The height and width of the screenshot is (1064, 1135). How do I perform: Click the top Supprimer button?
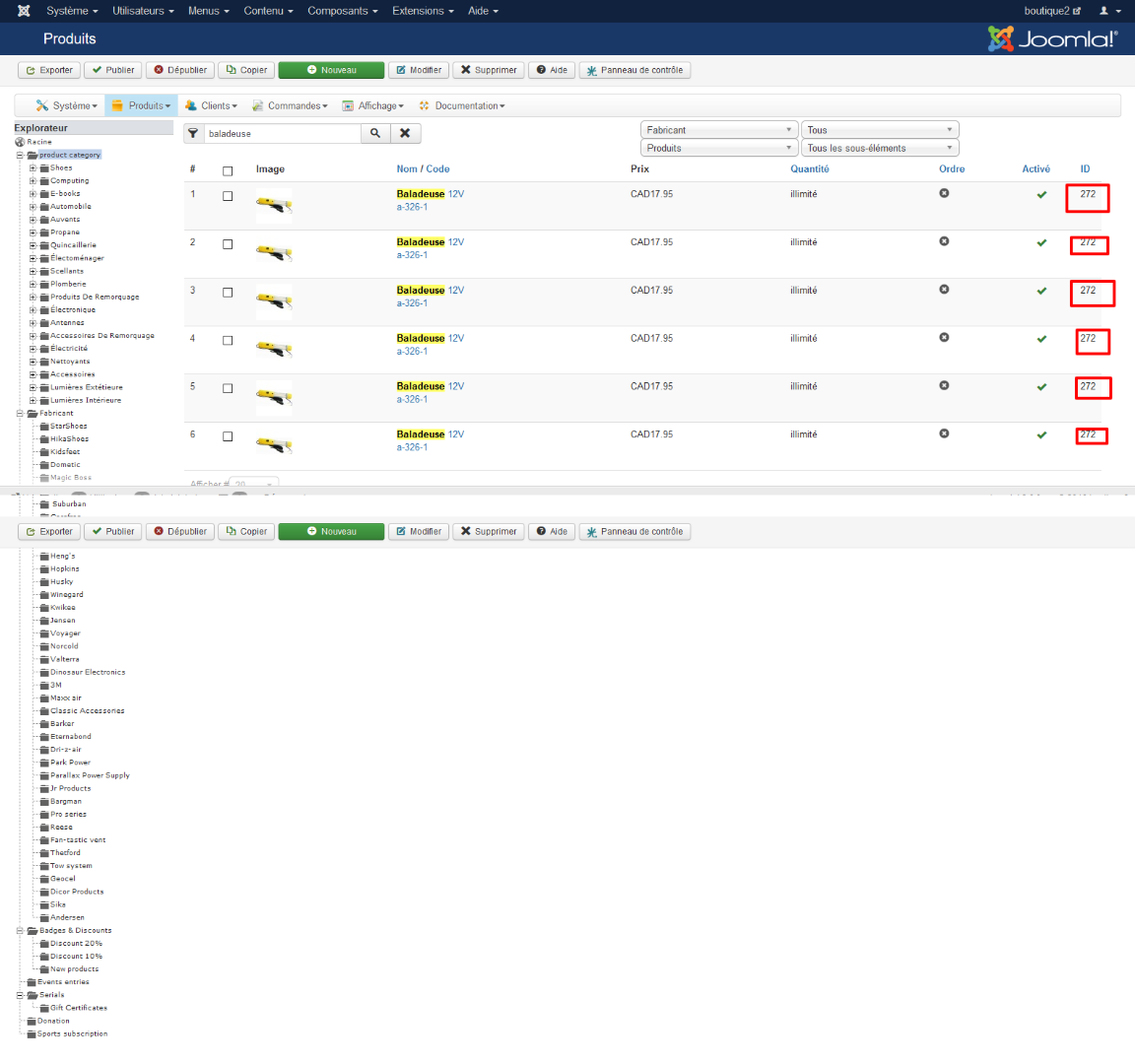[489, 70]
